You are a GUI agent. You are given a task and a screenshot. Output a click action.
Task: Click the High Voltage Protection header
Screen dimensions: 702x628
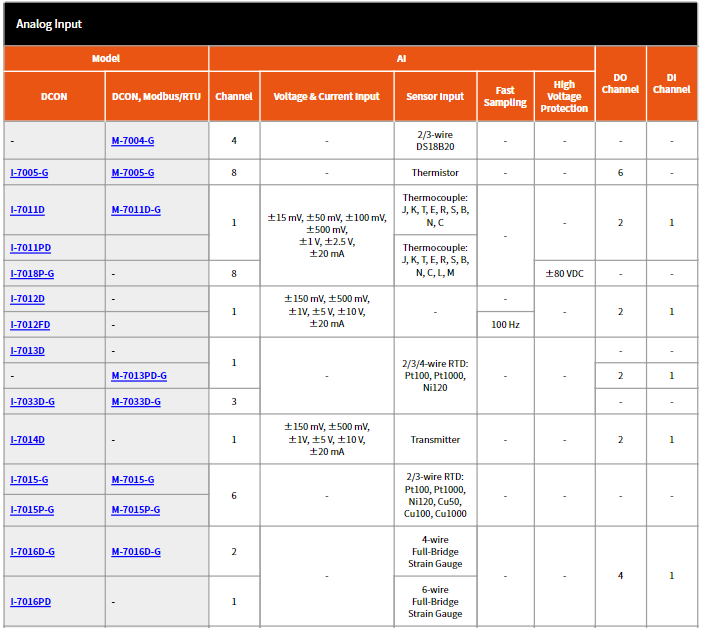564,97
